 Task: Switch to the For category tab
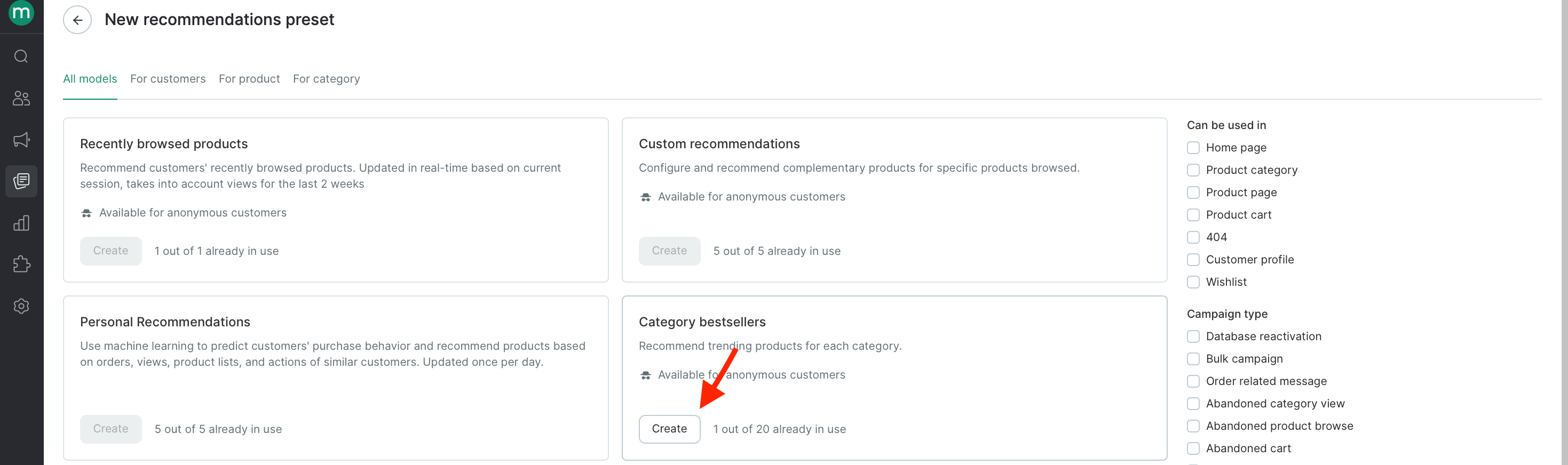[326, 79]
